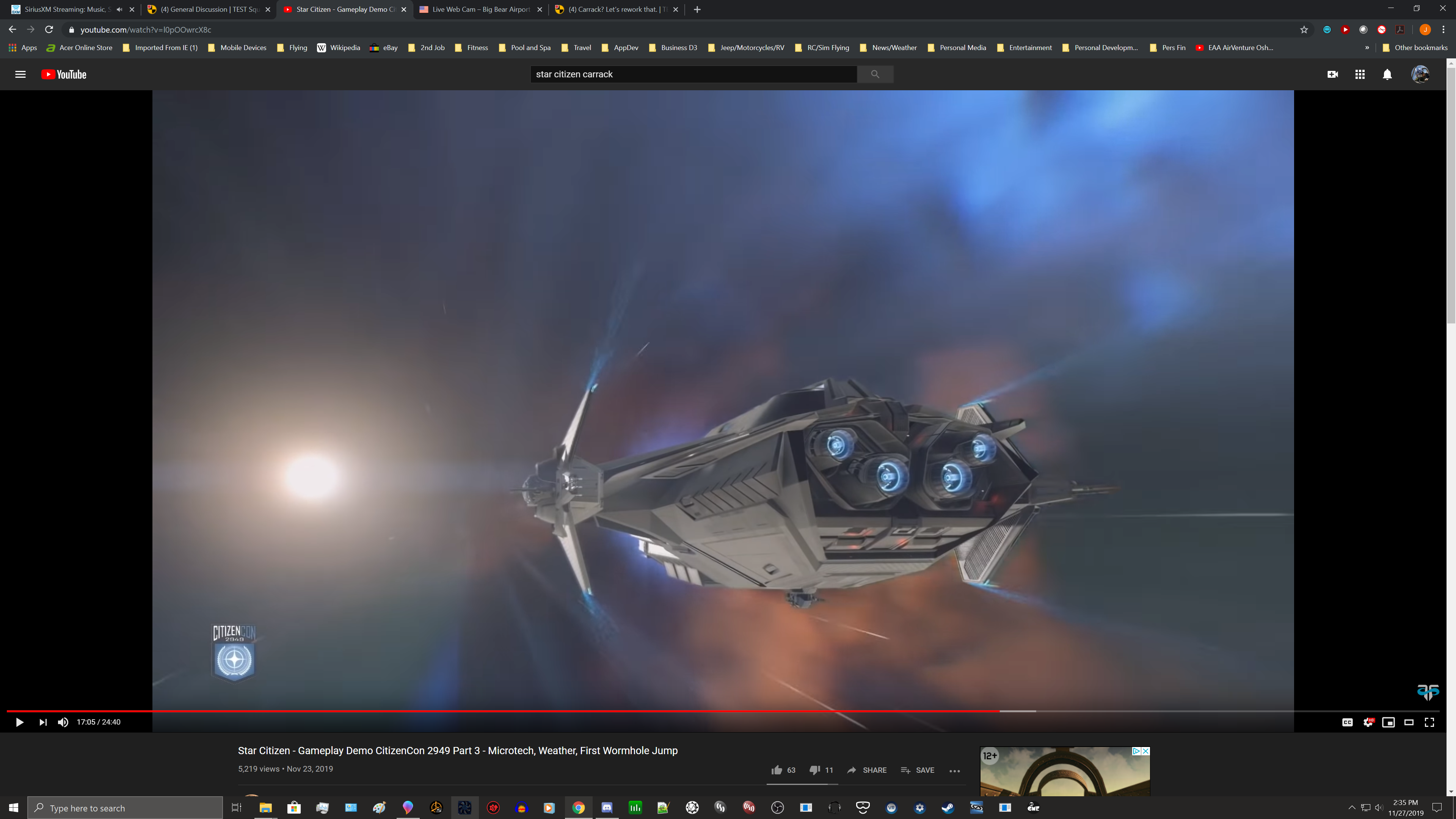Open the three-dot more actions menu
Image resolution: width=1456 pixels, height=819 pixels.
click(x=955, y=770)
